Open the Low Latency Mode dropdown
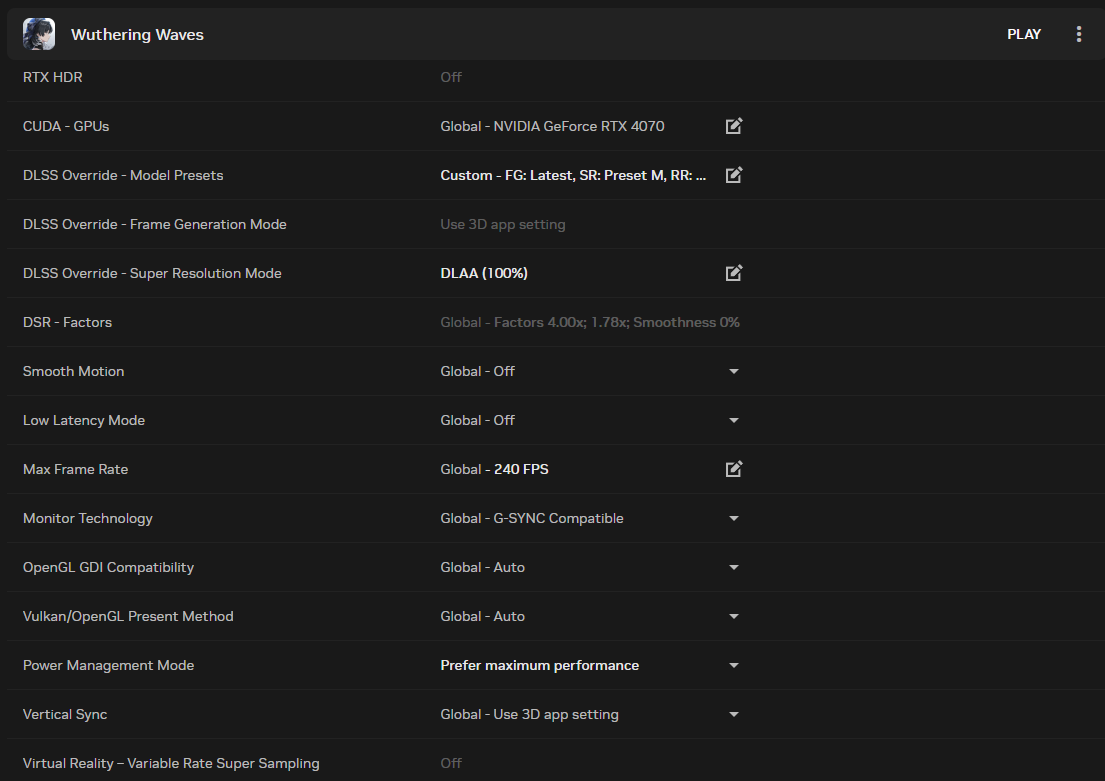Screen dimensions: 1105x781 coord(734,420)
